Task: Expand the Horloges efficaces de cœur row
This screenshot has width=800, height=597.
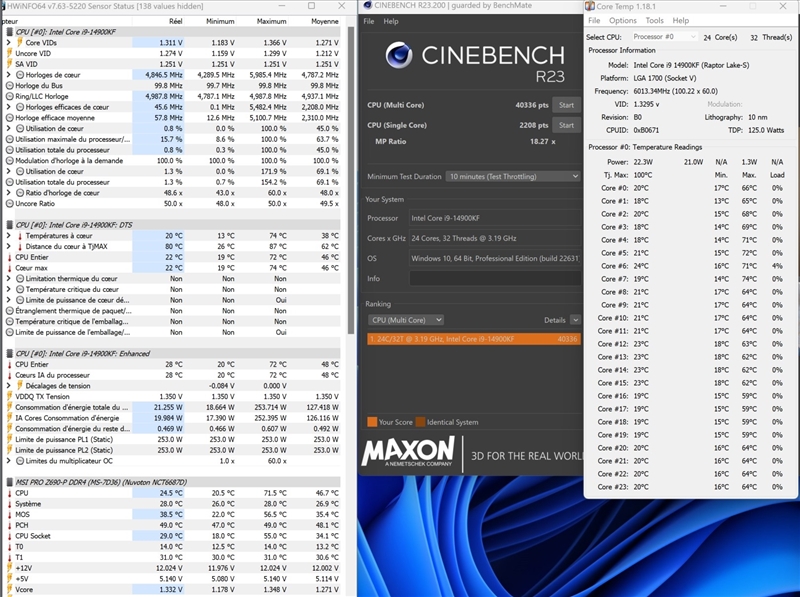Action: point(9,107)
